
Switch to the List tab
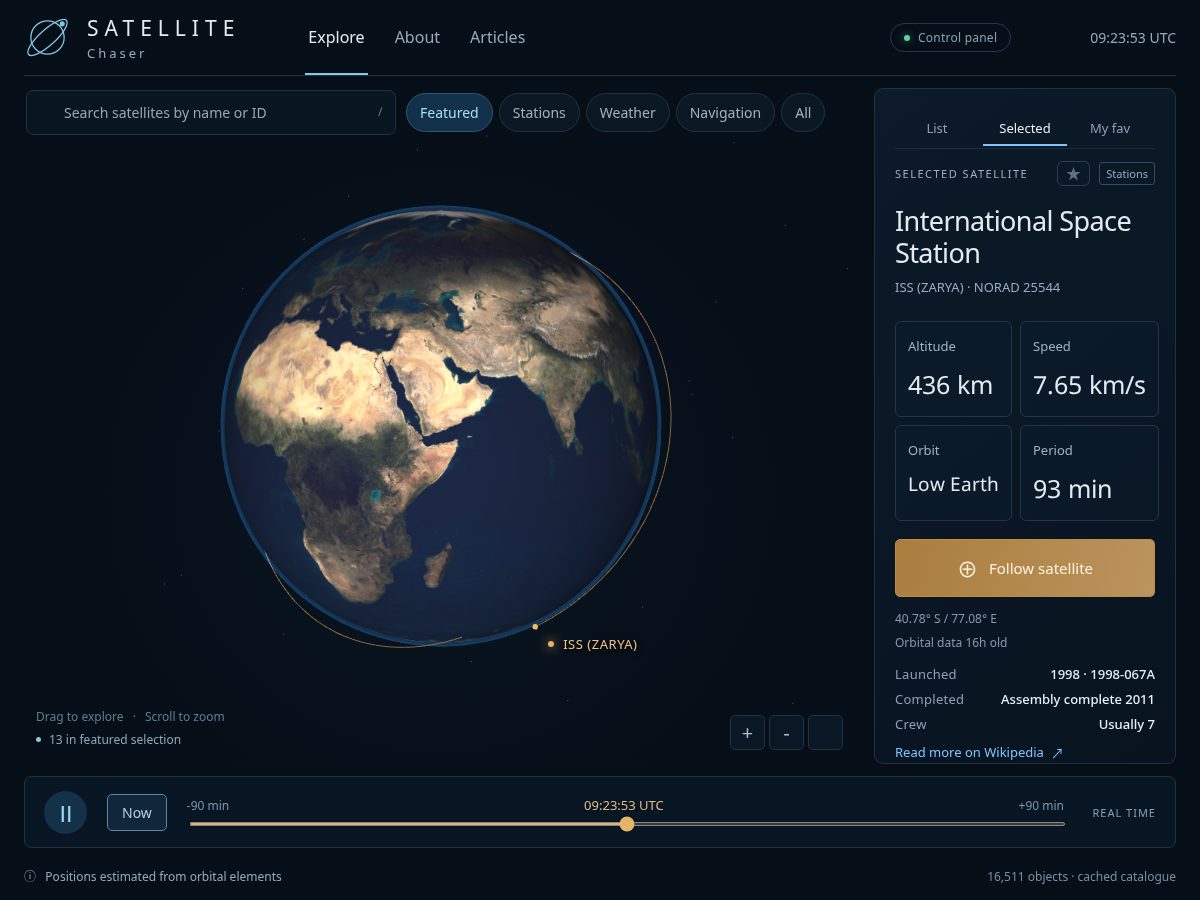coord(937,128)
